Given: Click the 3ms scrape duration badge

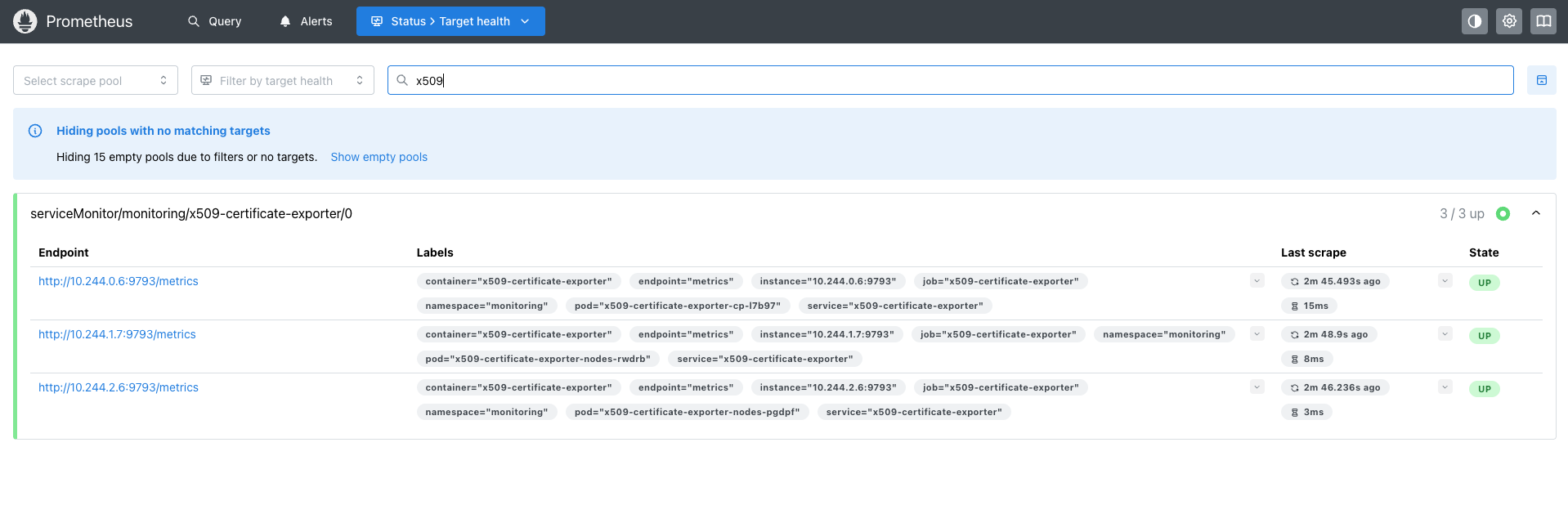Looking at the screenshot, I should [1307, 412].
